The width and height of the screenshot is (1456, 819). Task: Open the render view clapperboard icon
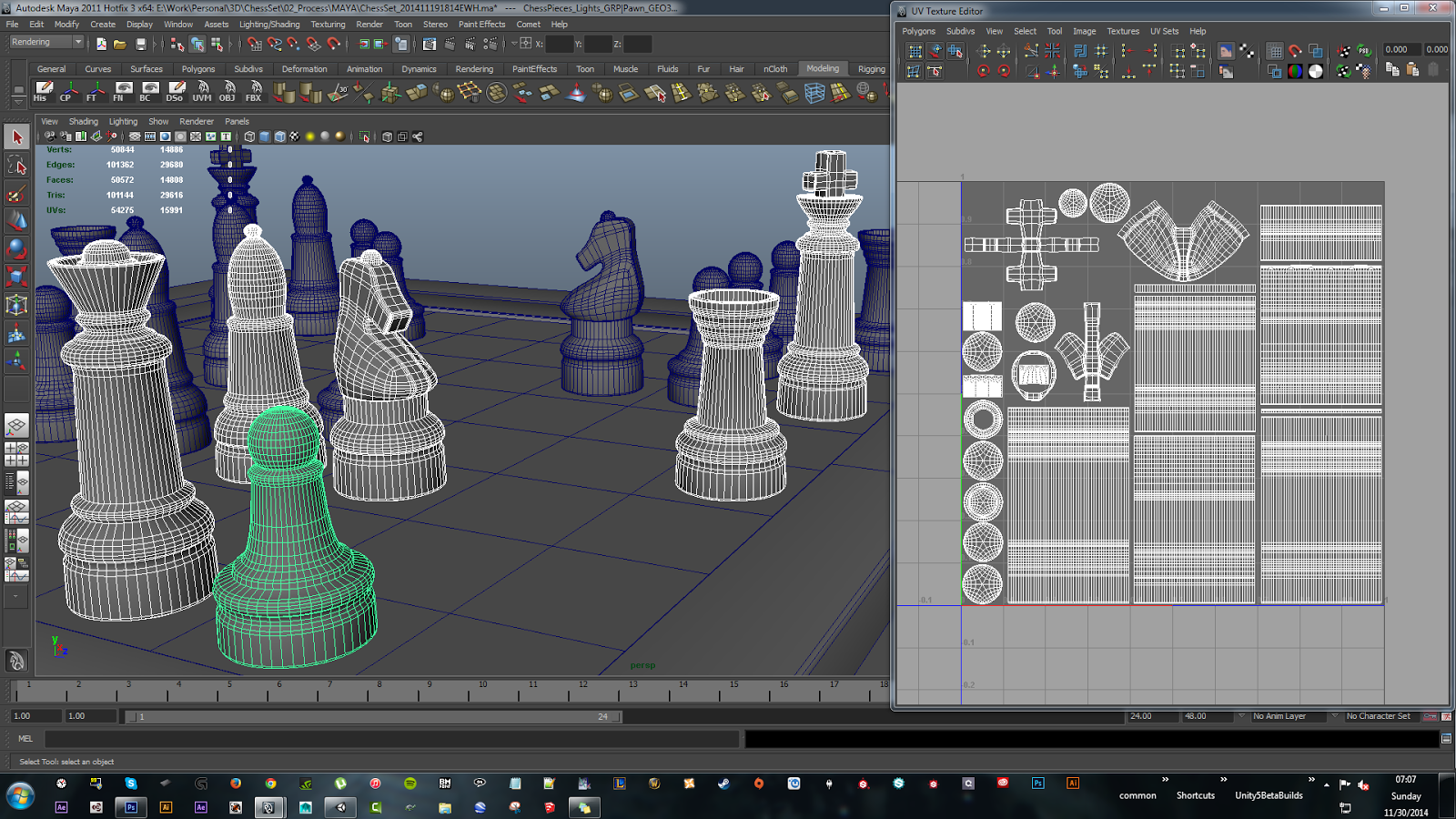pyautogui.click(x=430, y=44)
